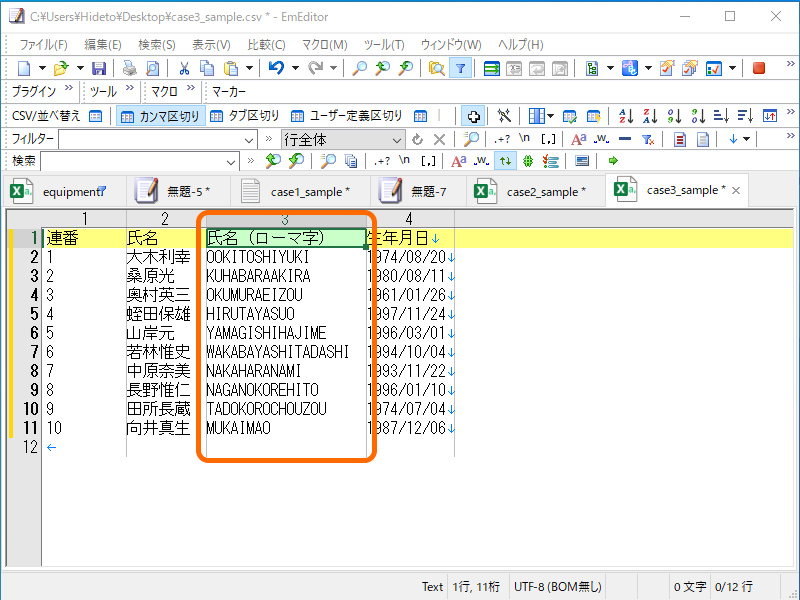Toggle Match Case in the search bar
The image size is (800, 600).
pos(459,161)
